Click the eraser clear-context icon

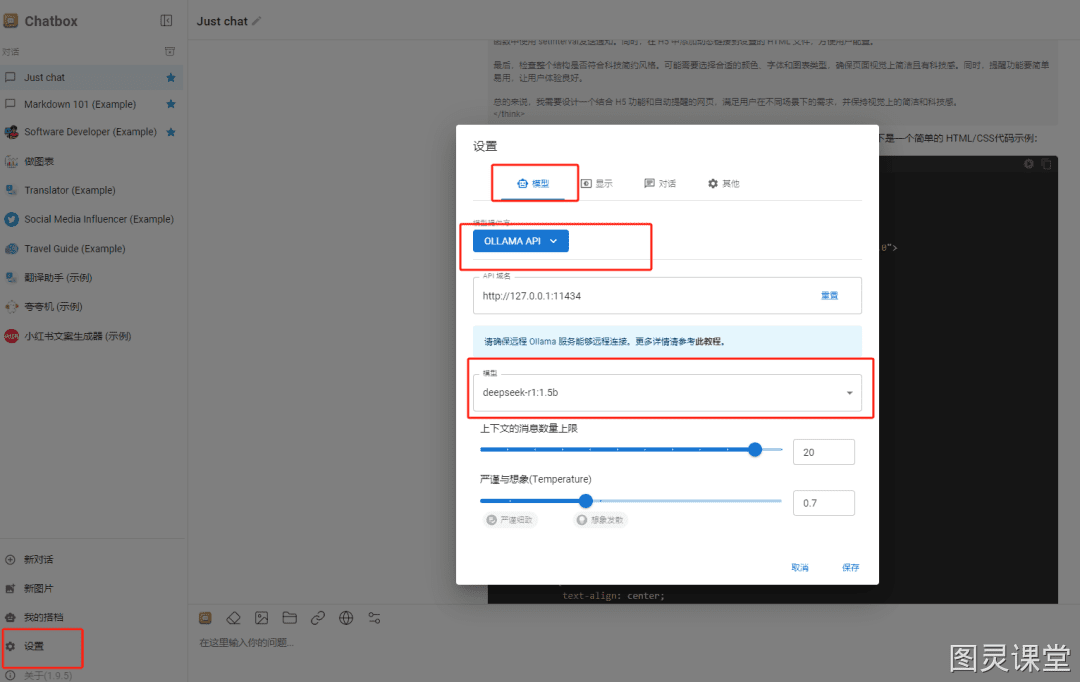pyautogui.click(x=233, y=618)
